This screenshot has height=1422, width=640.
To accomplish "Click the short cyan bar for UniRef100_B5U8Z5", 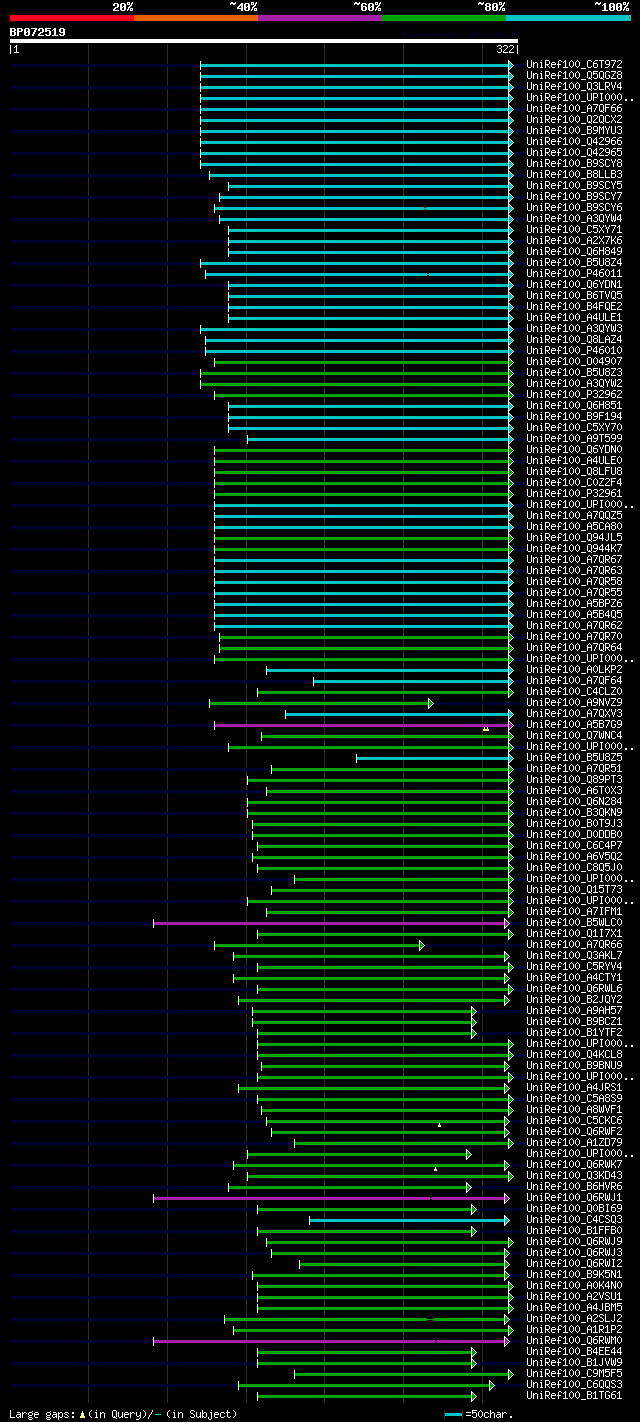I will (434, 758).
